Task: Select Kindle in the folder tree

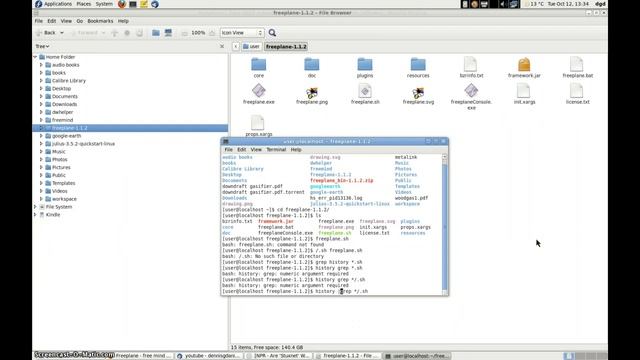Action: click(x=53, y=215)
